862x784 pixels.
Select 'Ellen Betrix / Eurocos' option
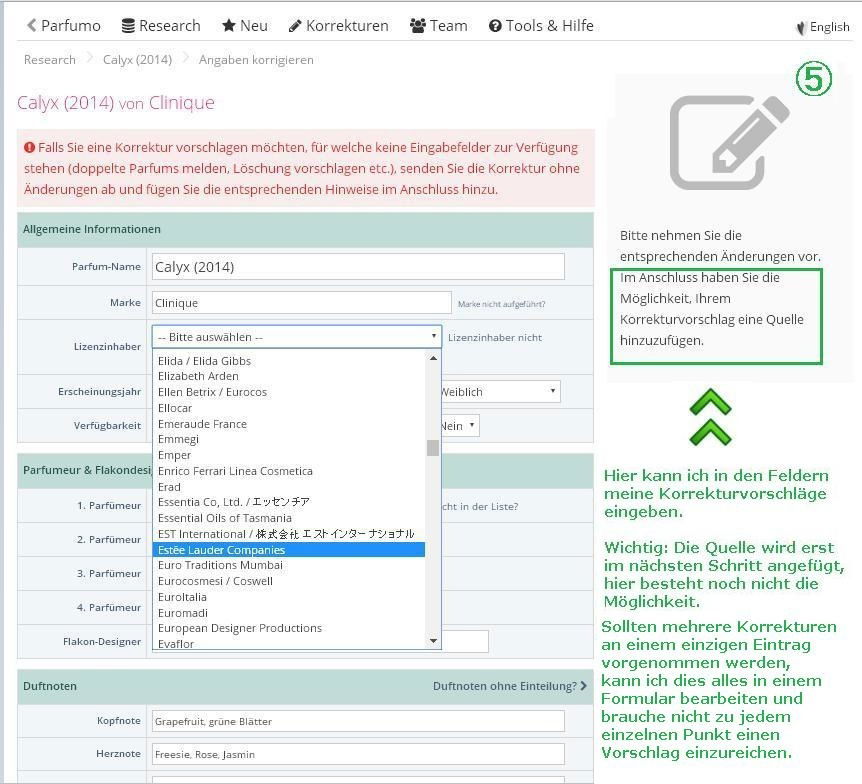[x=289, y=392]
